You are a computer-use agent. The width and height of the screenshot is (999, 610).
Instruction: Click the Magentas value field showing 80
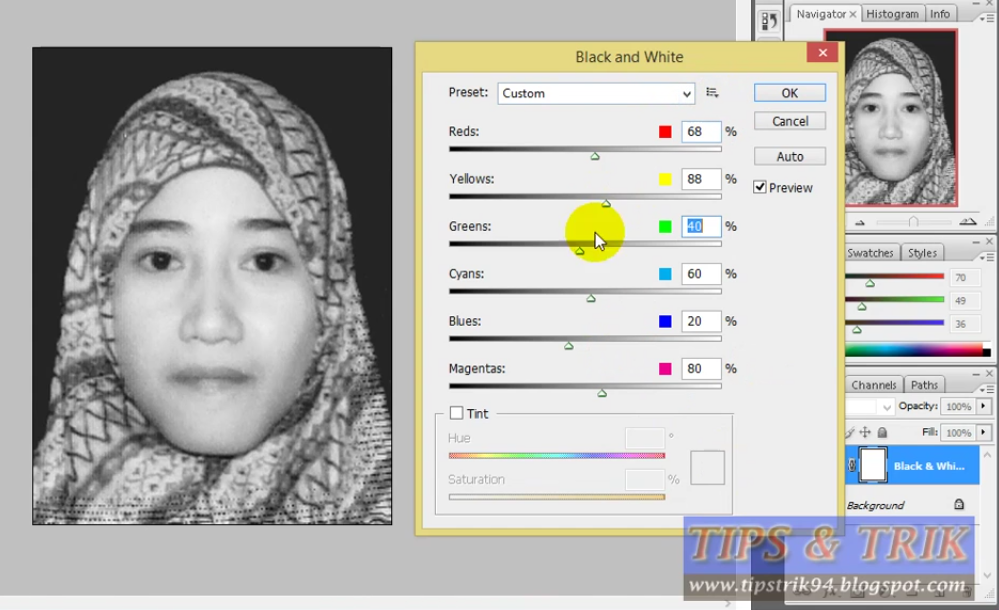(x=701, y=368)
